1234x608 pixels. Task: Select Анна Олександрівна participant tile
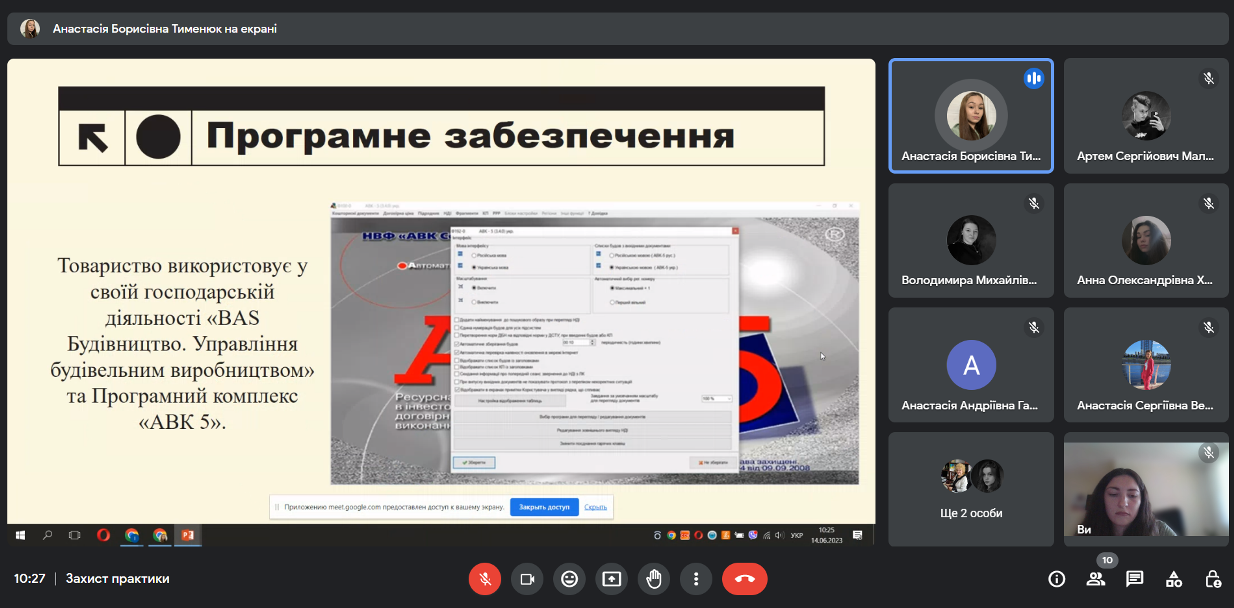tap(1146, 241)
